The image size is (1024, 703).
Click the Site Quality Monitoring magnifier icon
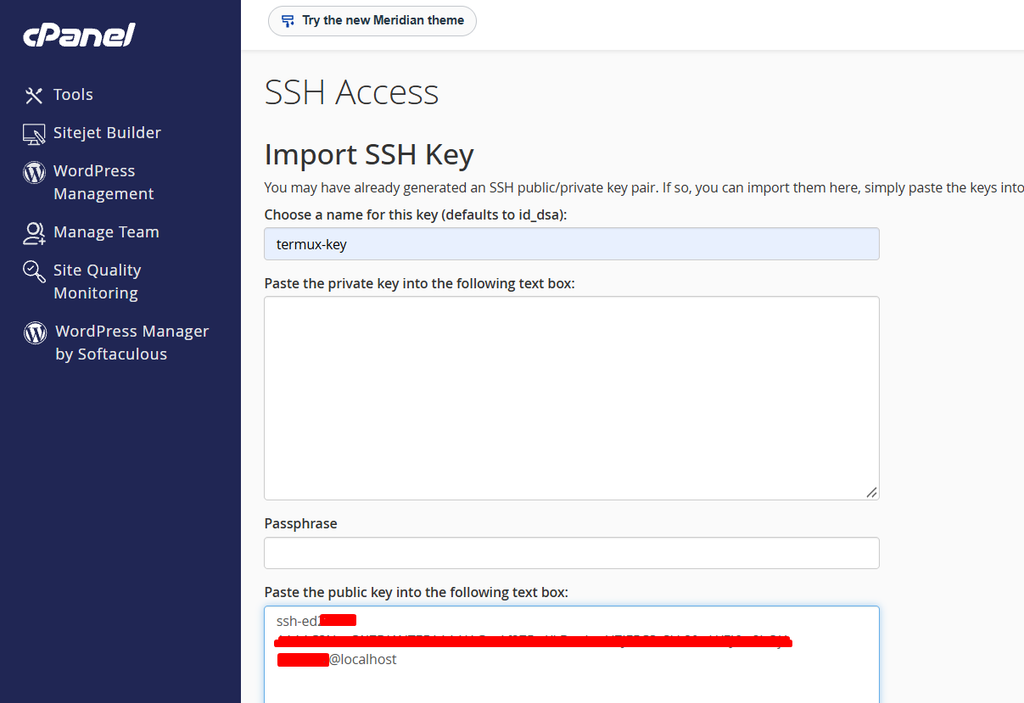pos(34,271)
